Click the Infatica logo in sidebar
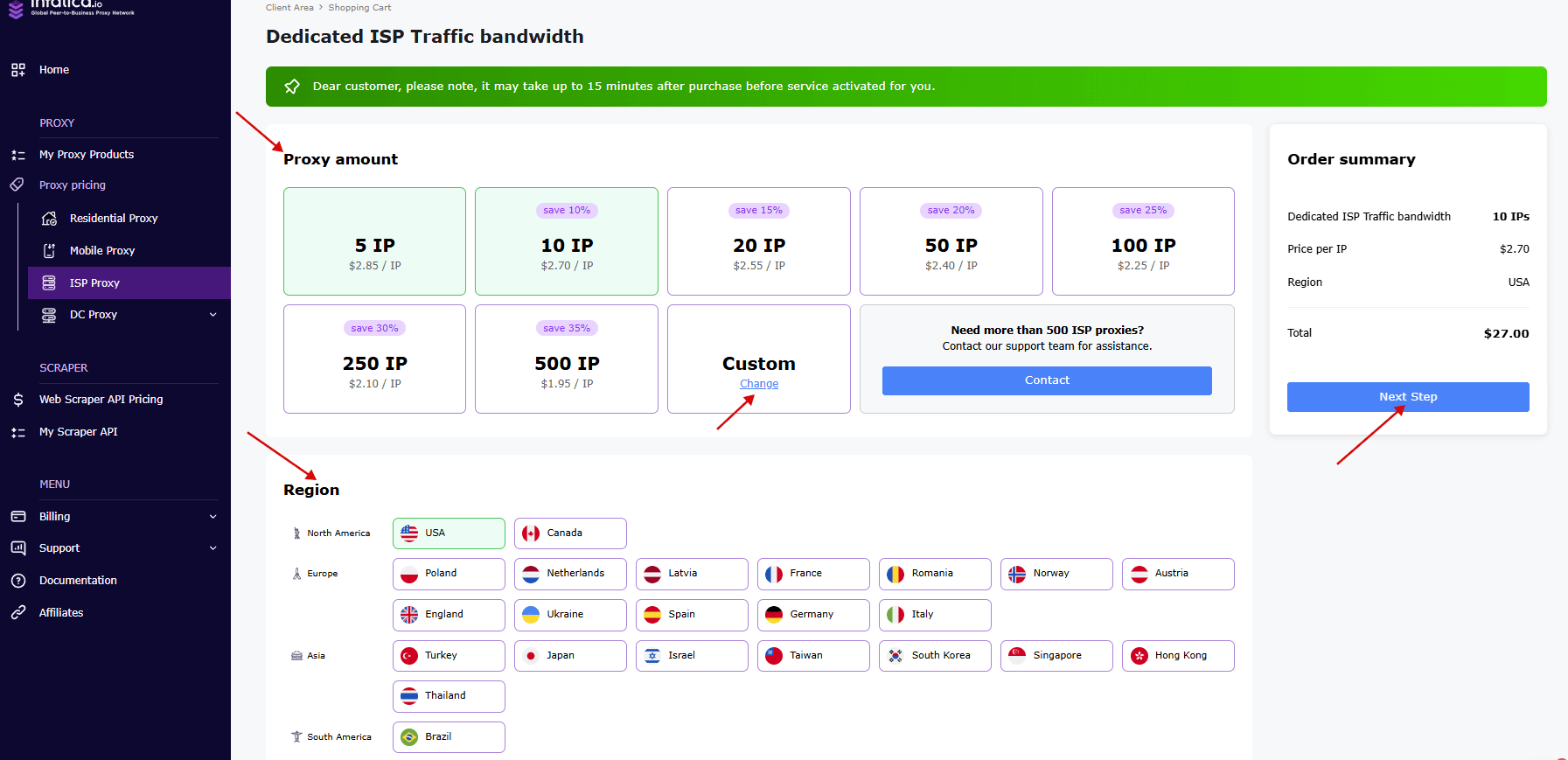This screenshot has height=760, width=1568. coord(72,8)
